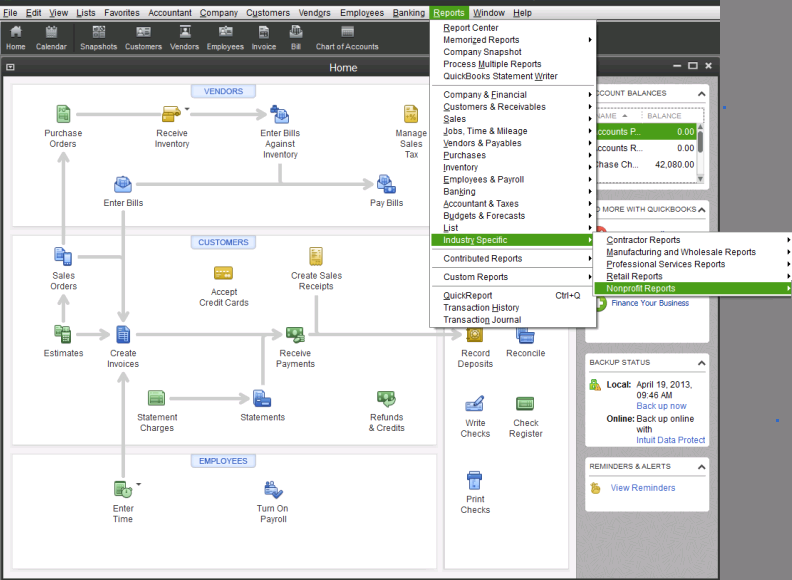Select Professional Services Reports item
The height and width of the screenshot is (580, 792).
pyautogui.click(x=693, y=264)
